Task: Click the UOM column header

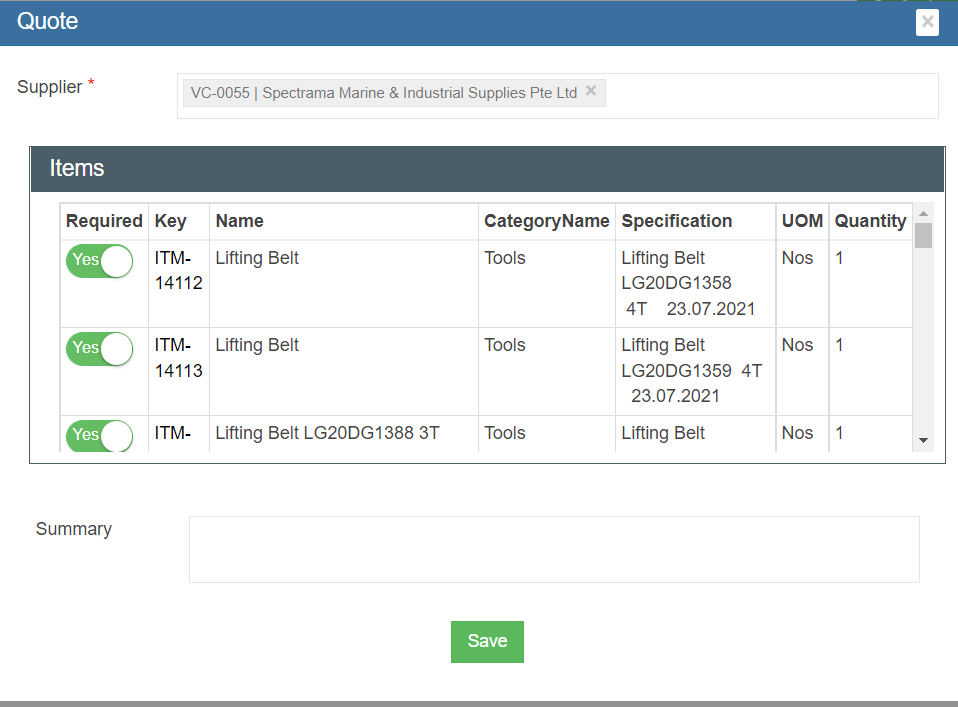Action: pyautogui.click(x=802, y=221)
